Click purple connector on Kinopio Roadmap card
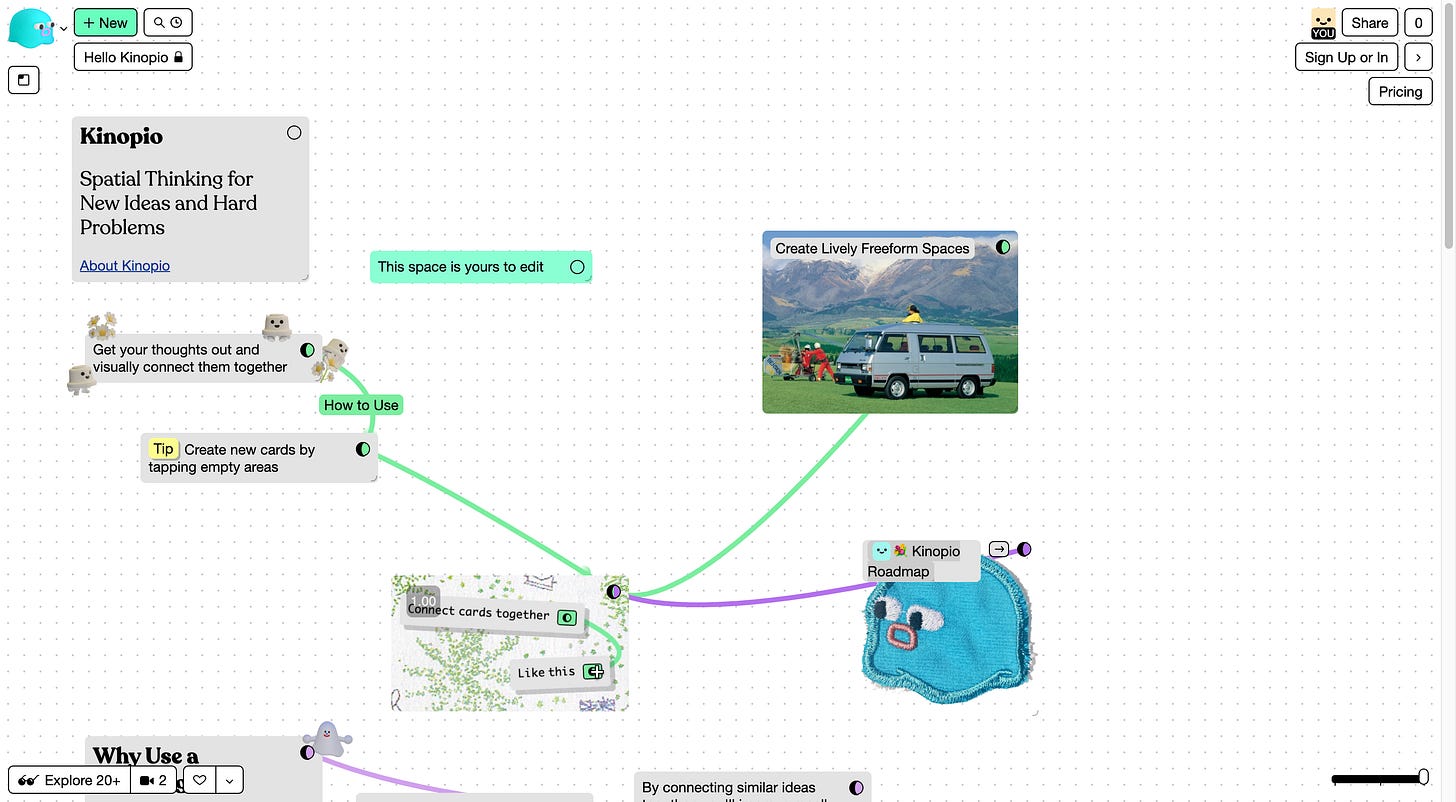1456x802 pixels. tap(1024, 549)
